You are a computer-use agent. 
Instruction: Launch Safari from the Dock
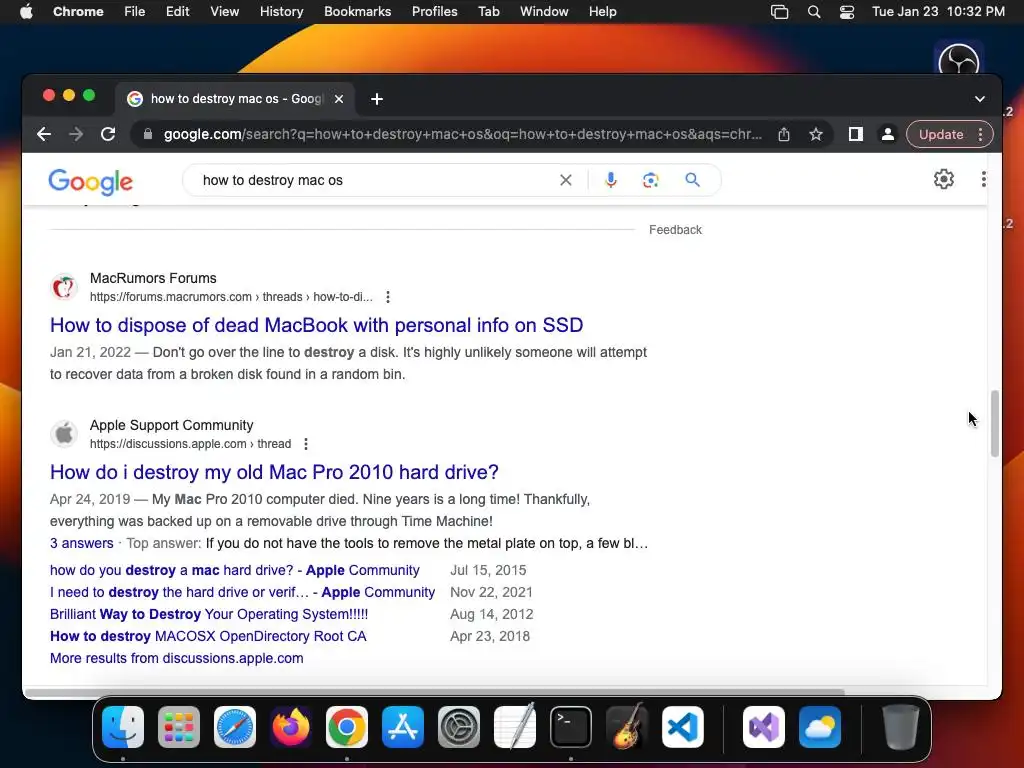click(234, 727)
